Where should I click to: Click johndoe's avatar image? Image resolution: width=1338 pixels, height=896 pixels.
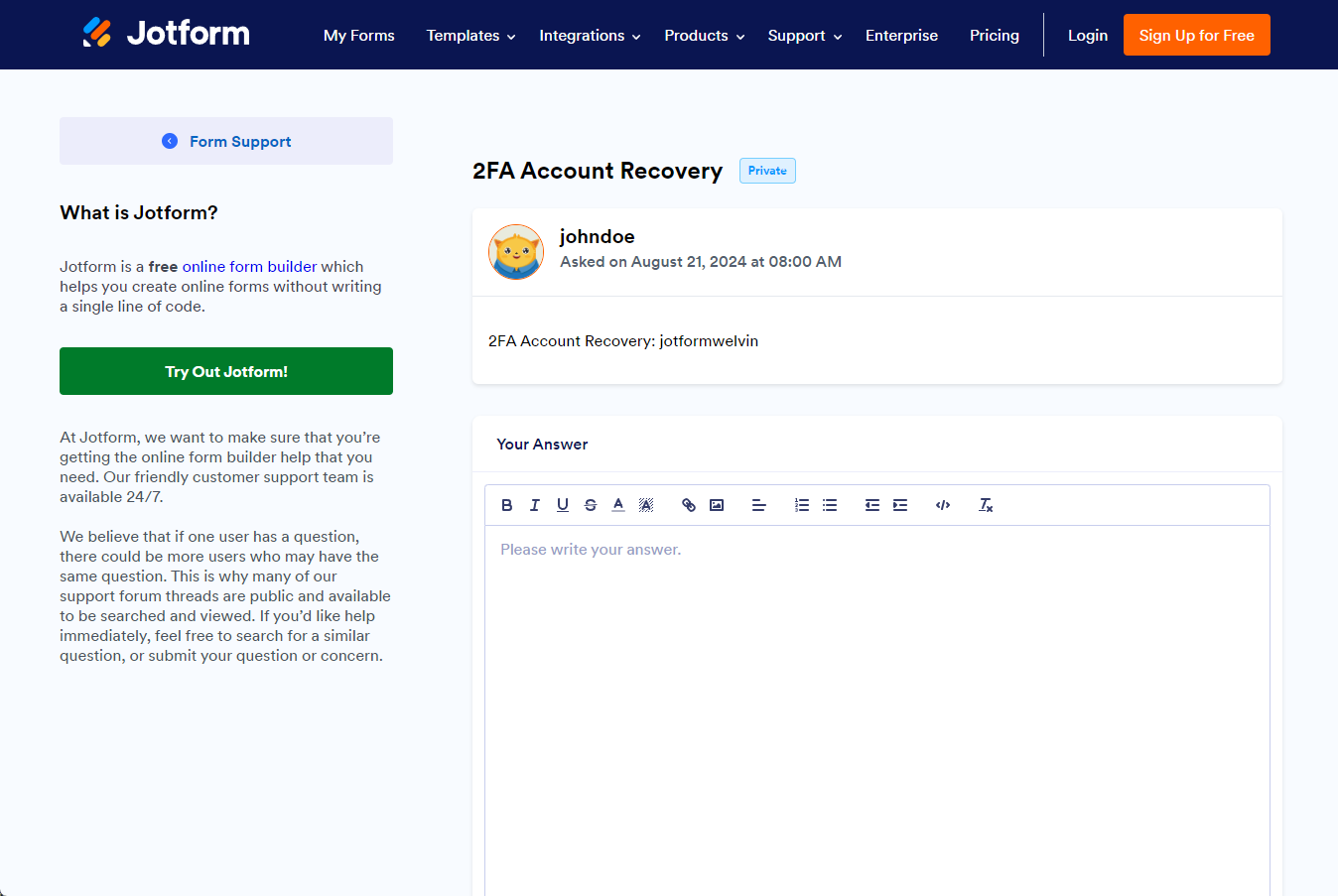click(x=516, y=252)
